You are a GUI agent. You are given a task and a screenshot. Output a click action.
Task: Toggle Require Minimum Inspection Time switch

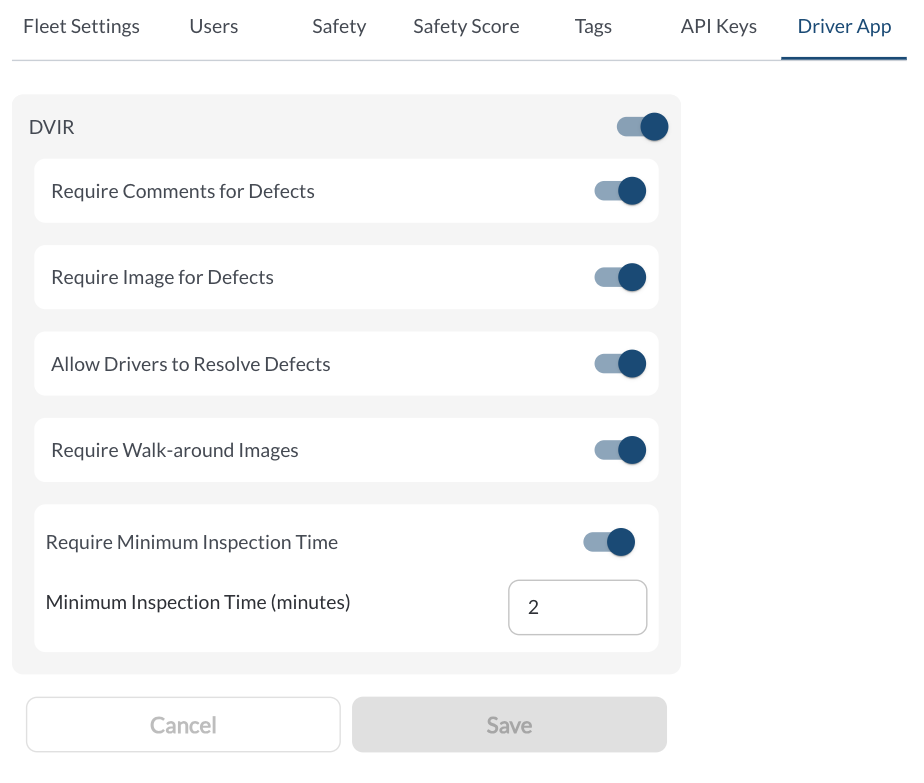pos(609,542)
